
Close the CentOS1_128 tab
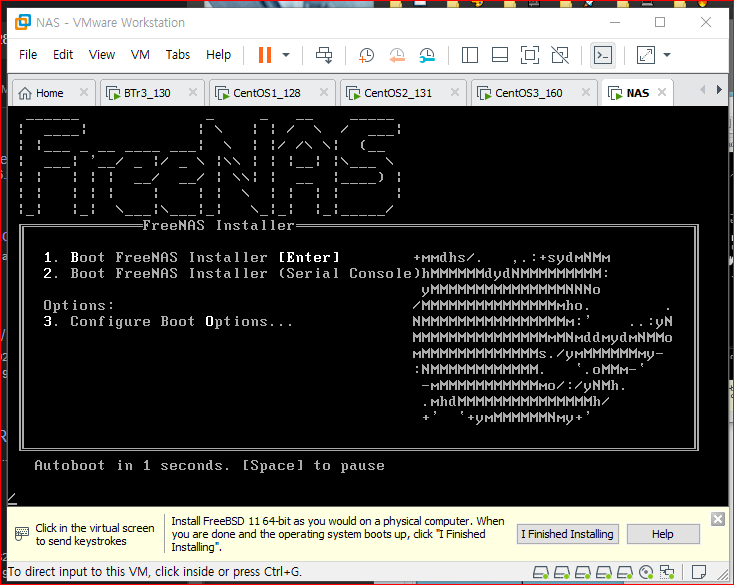pos(324,92)
